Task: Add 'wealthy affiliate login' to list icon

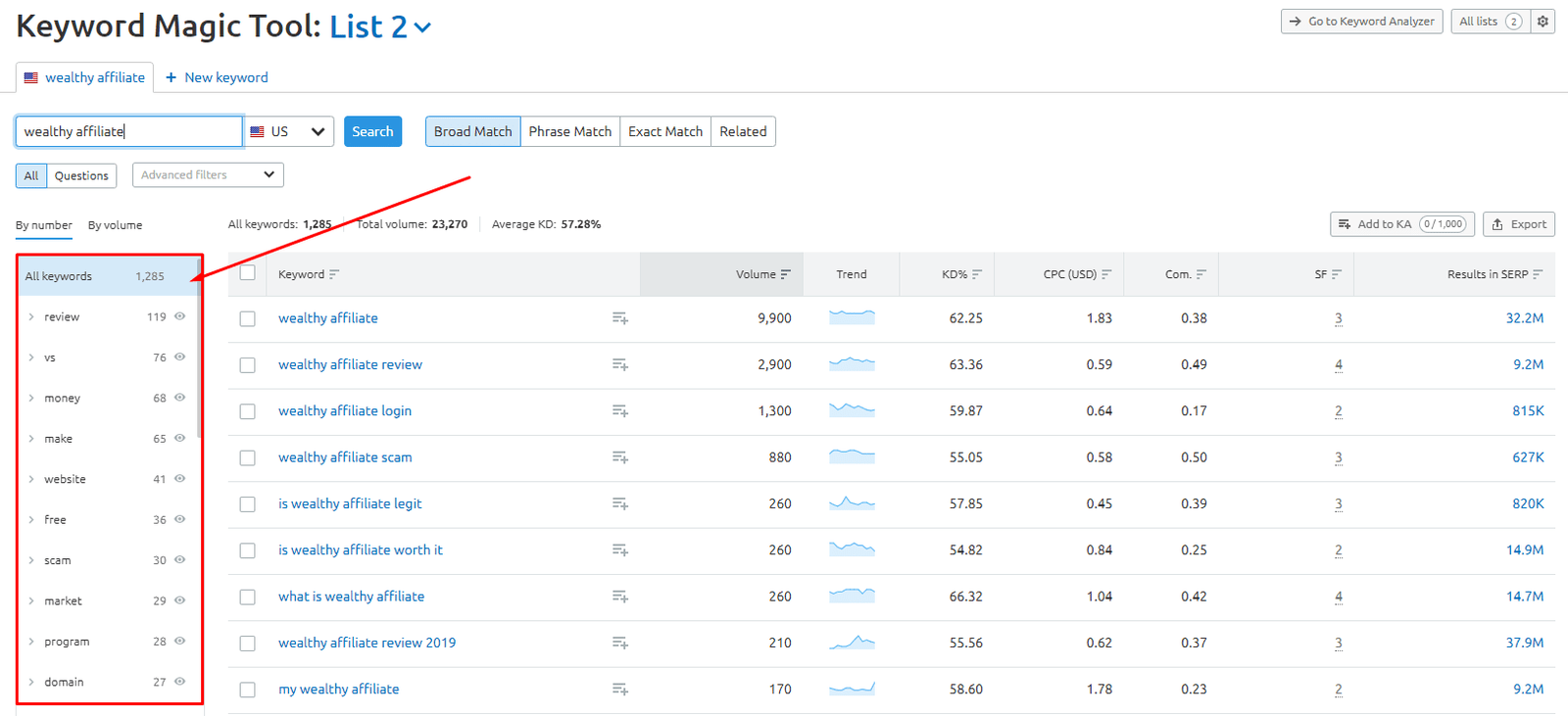Action: click(619, 411)
